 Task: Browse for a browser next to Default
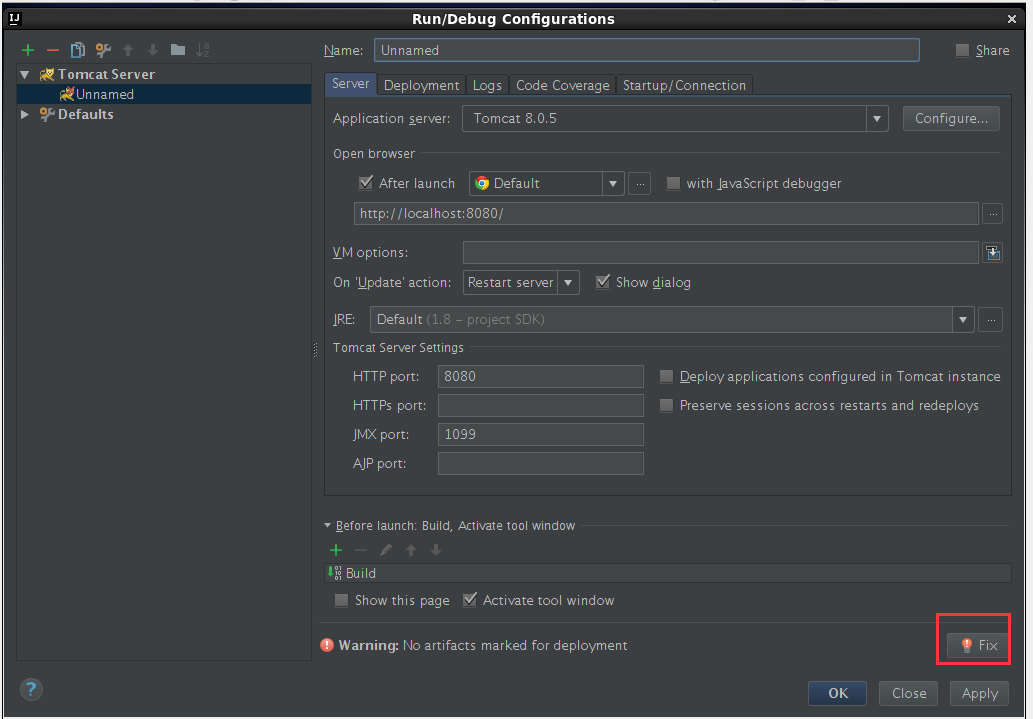click(x=640, y=184)
